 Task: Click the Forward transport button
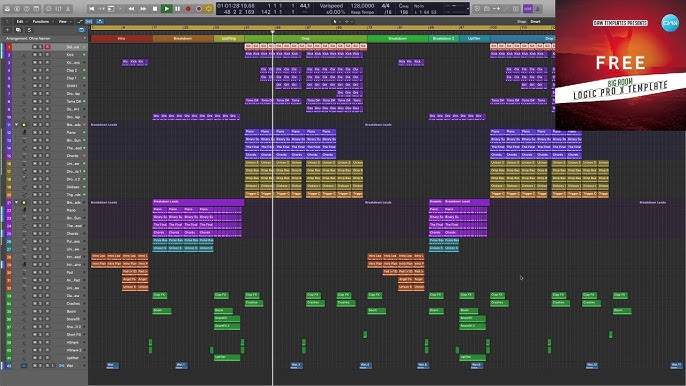coord(143,8)
